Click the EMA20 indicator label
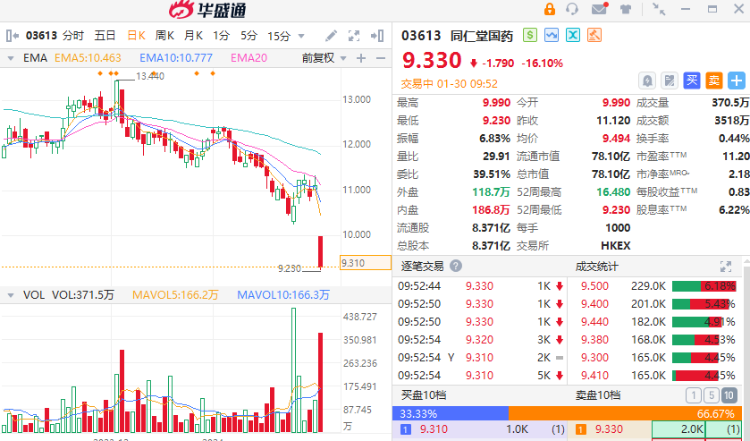This screenshot has height=441, width=750. [x=249, y=58]
